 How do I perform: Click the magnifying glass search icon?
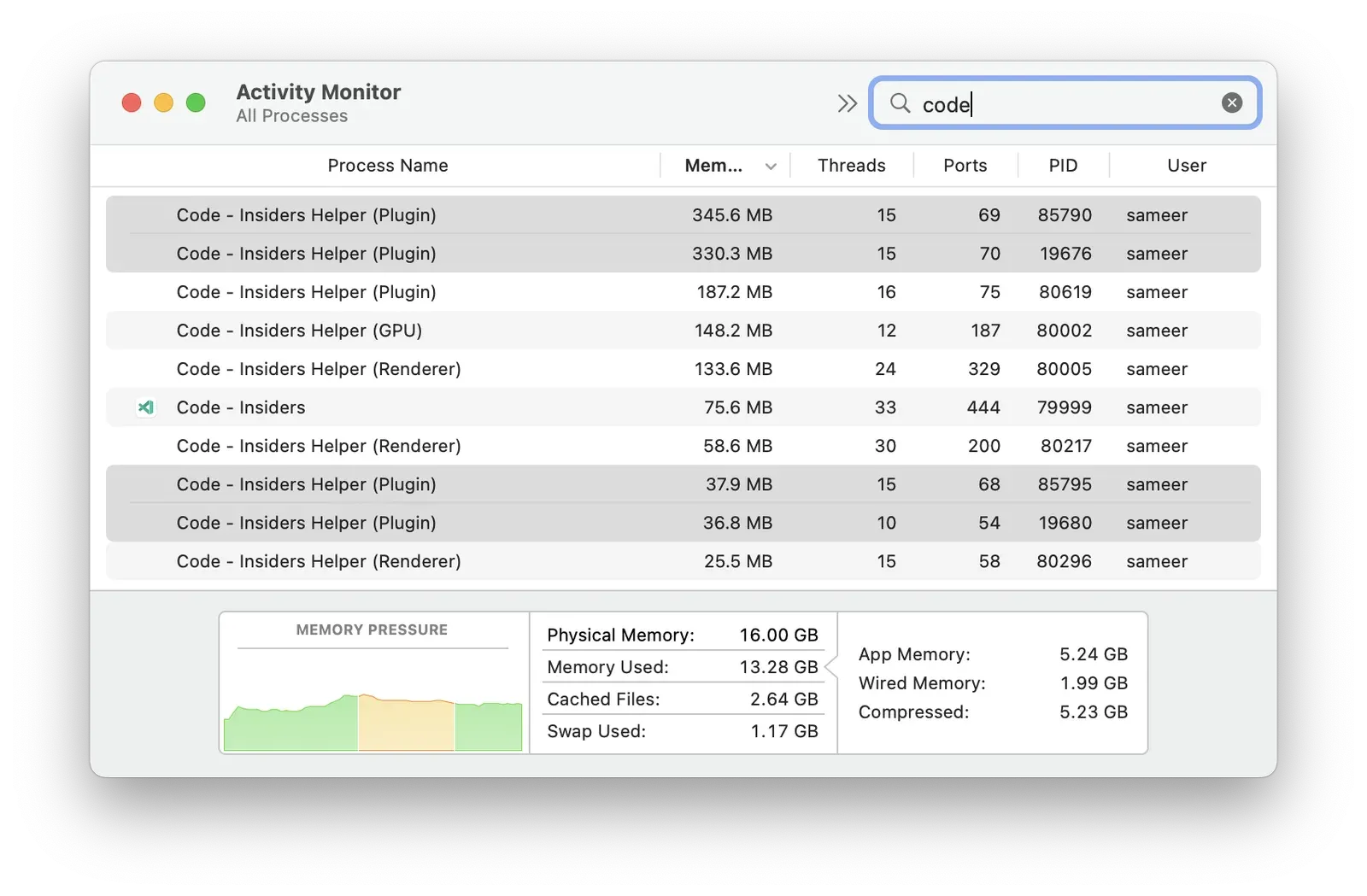pos(900,103)
